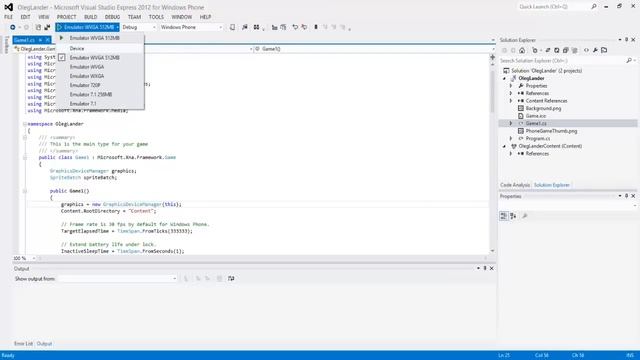Click the View Code icon in Solution Explorer

(587, 51)
